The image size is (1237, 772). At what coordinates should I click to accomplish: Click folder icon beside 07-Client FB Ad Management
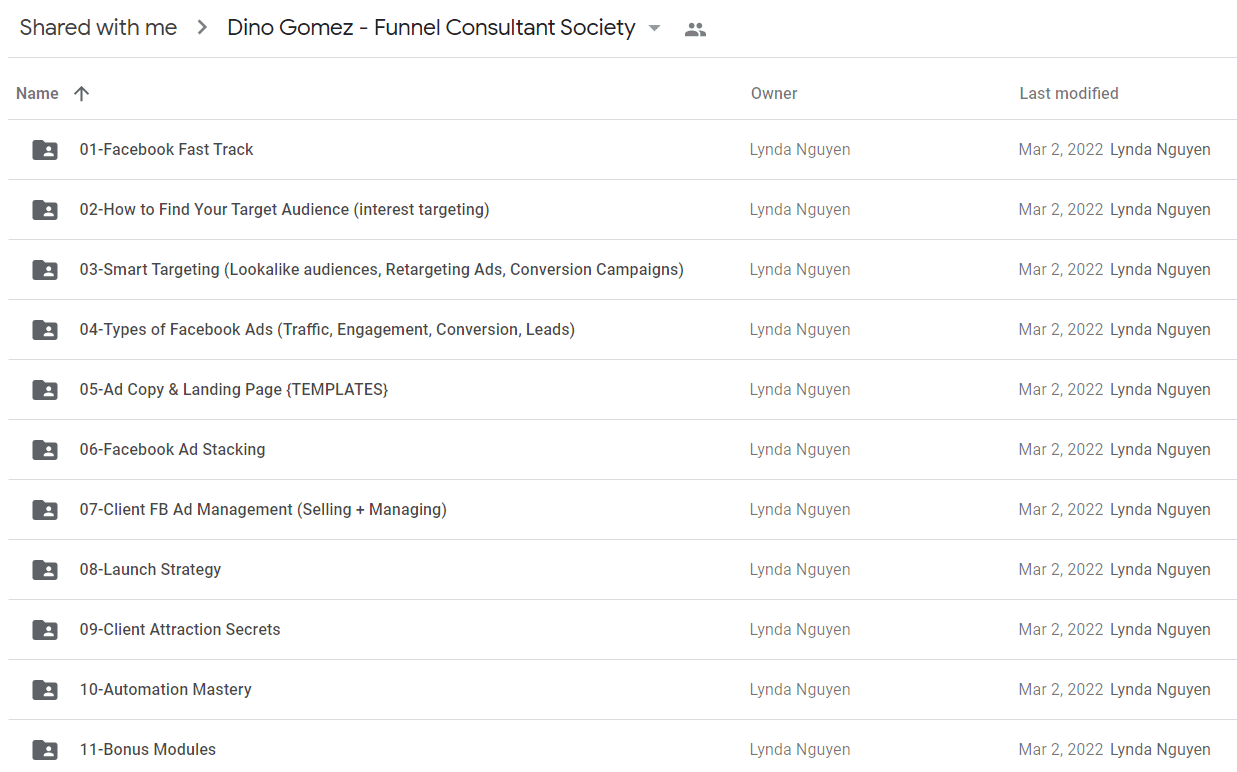pos(45,510)
